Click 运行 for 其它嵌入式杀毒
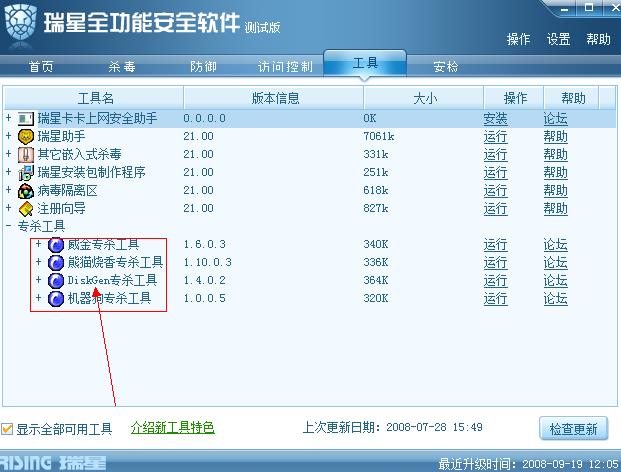The image size is (621, 472). pos(495,155)
